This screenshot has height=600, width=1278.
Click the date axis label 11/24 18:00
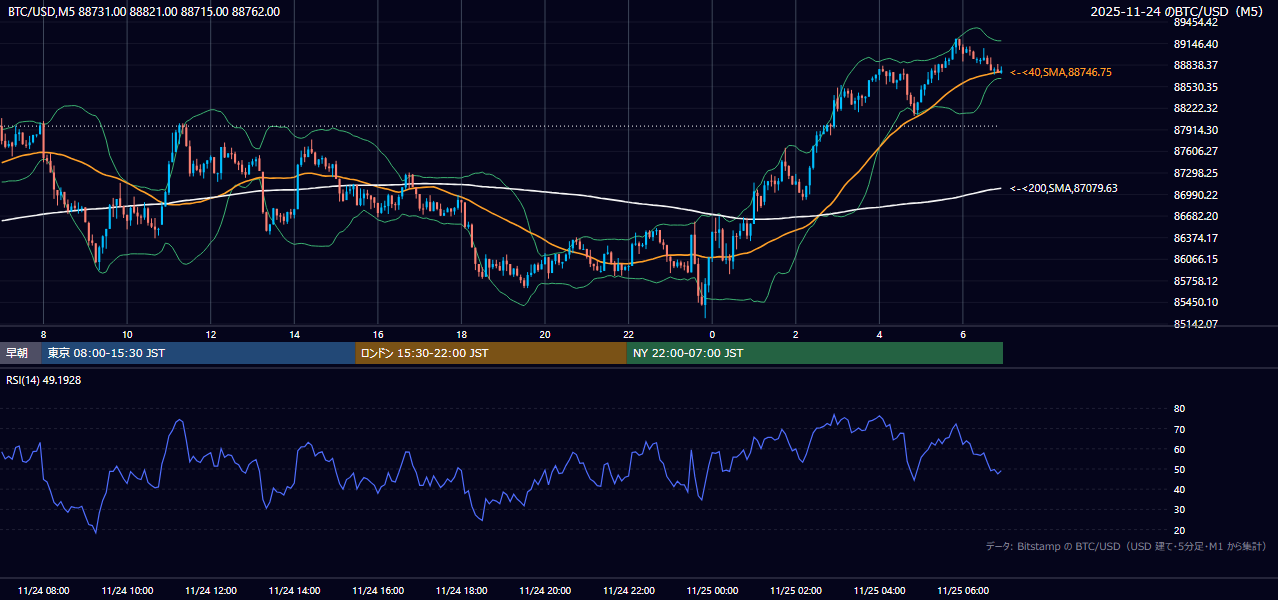[x=461, y=591]
